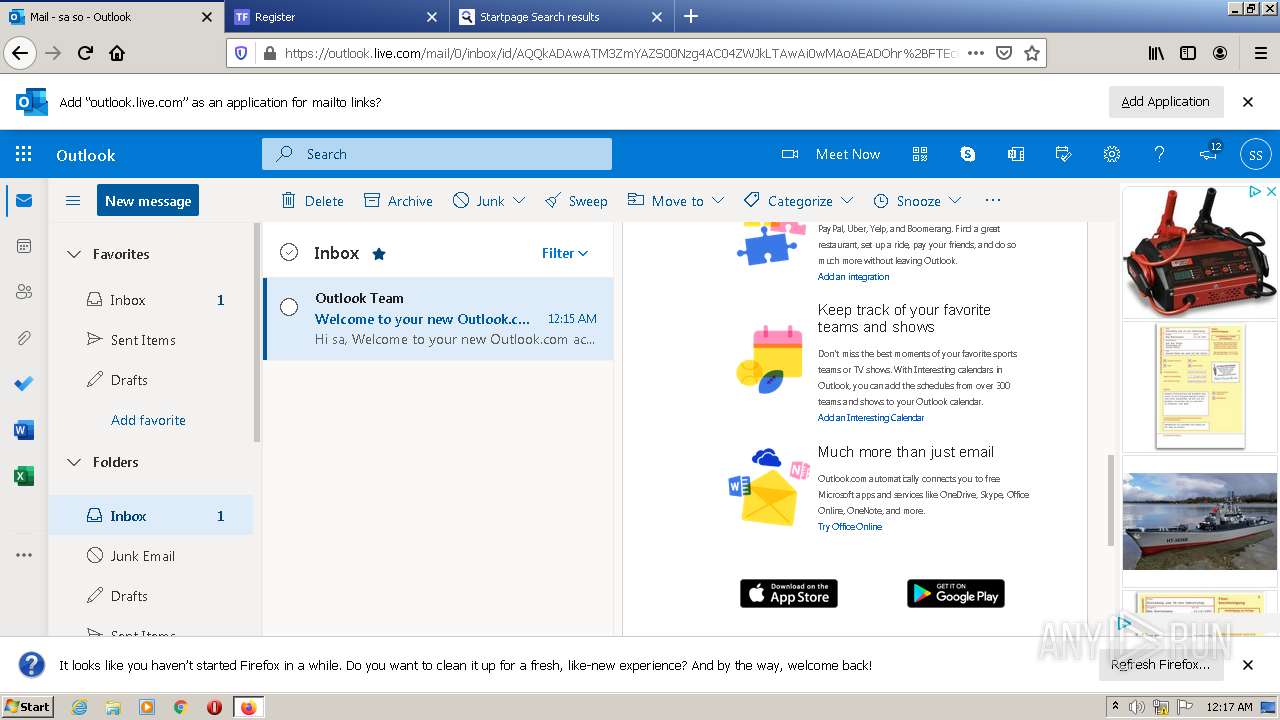This screenshot has width=1280, height=720.
Task: Open To Do checkmark icon
Action: [24, 384]
